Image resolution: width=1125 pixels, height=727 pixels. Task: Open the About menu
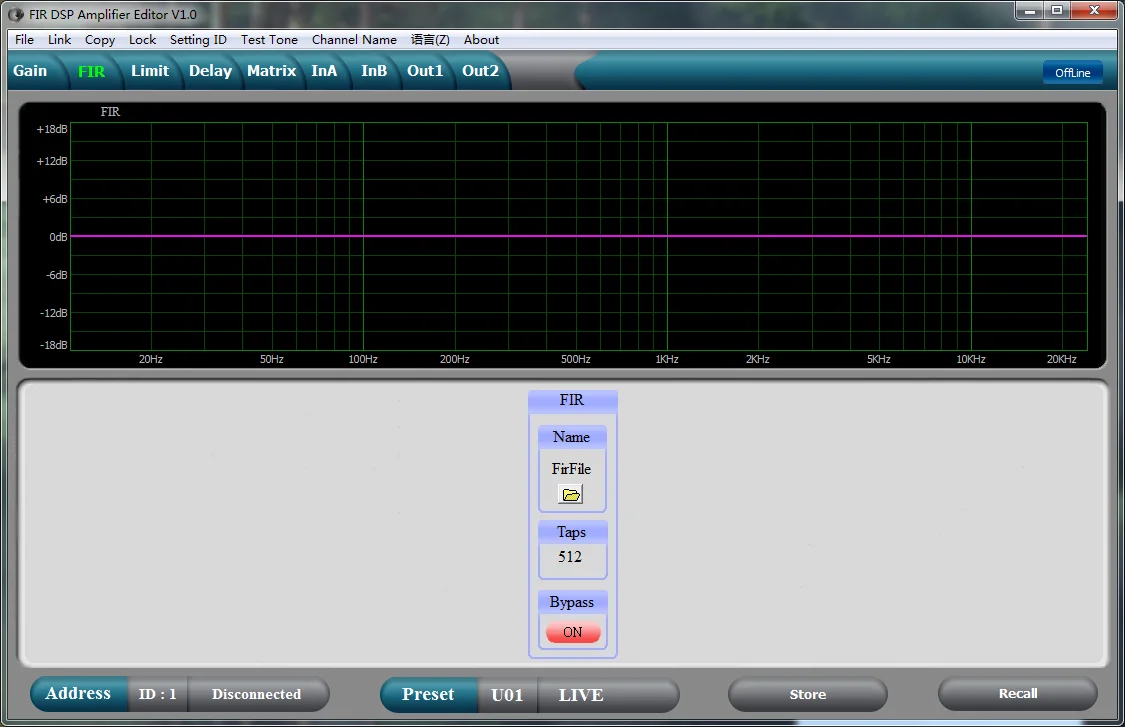tap(481, 40)
